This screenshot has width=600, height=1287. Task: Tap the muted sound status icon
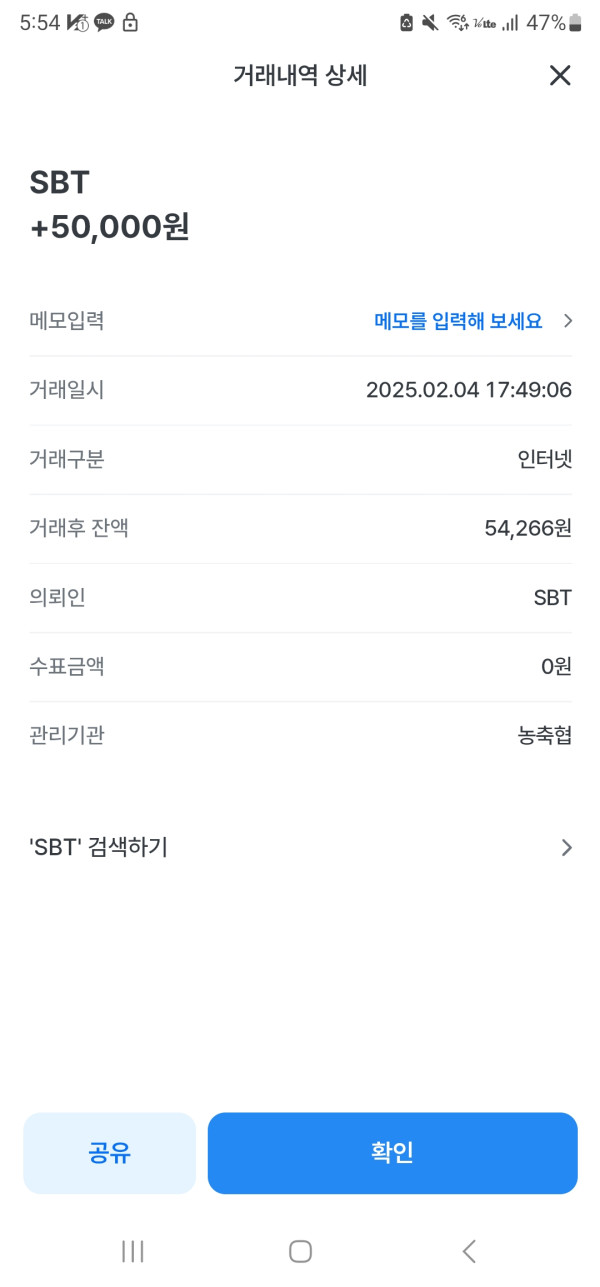pos(430,23)
